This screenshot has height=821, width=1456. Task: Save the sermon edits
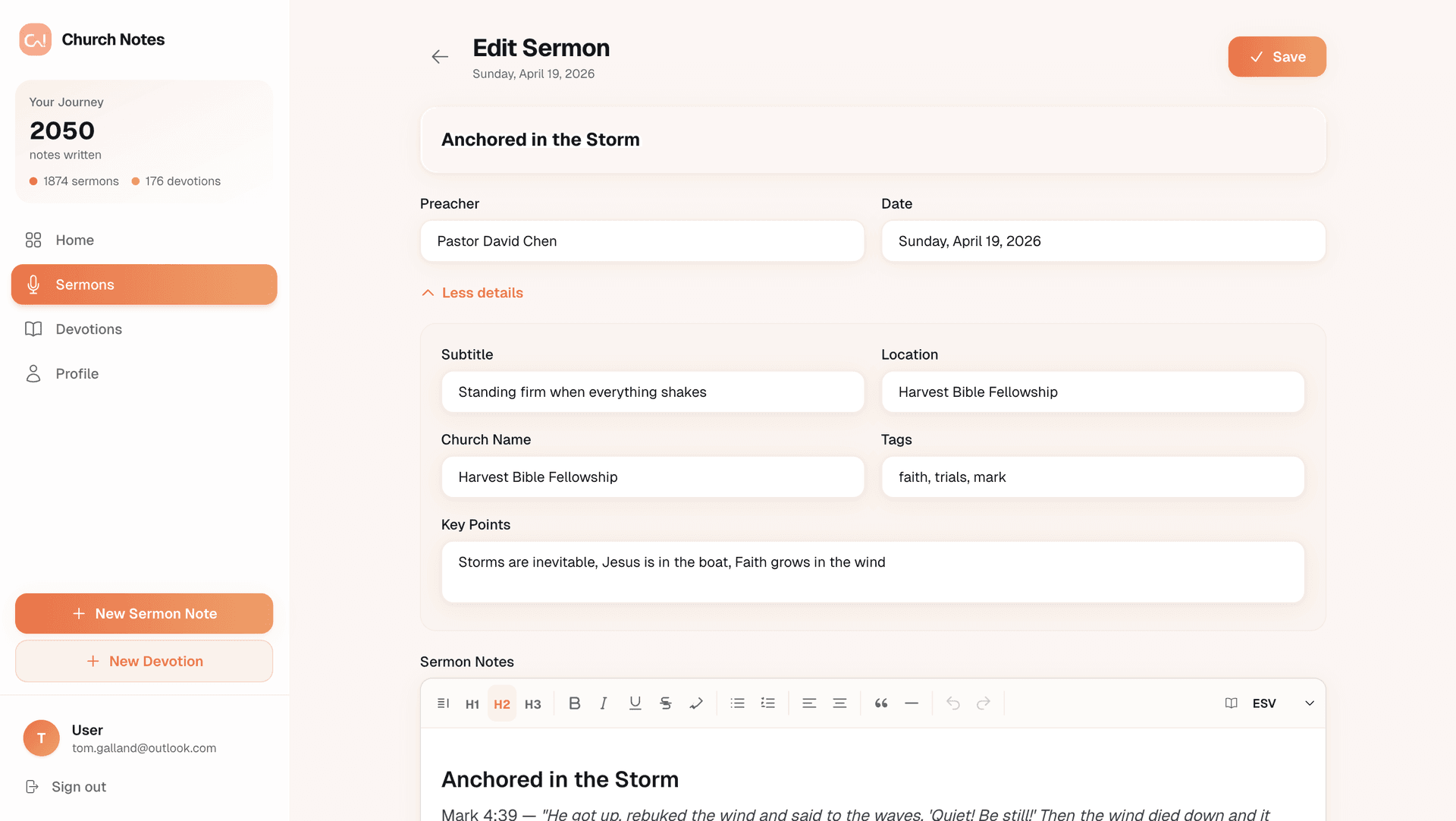point(1276,56)
